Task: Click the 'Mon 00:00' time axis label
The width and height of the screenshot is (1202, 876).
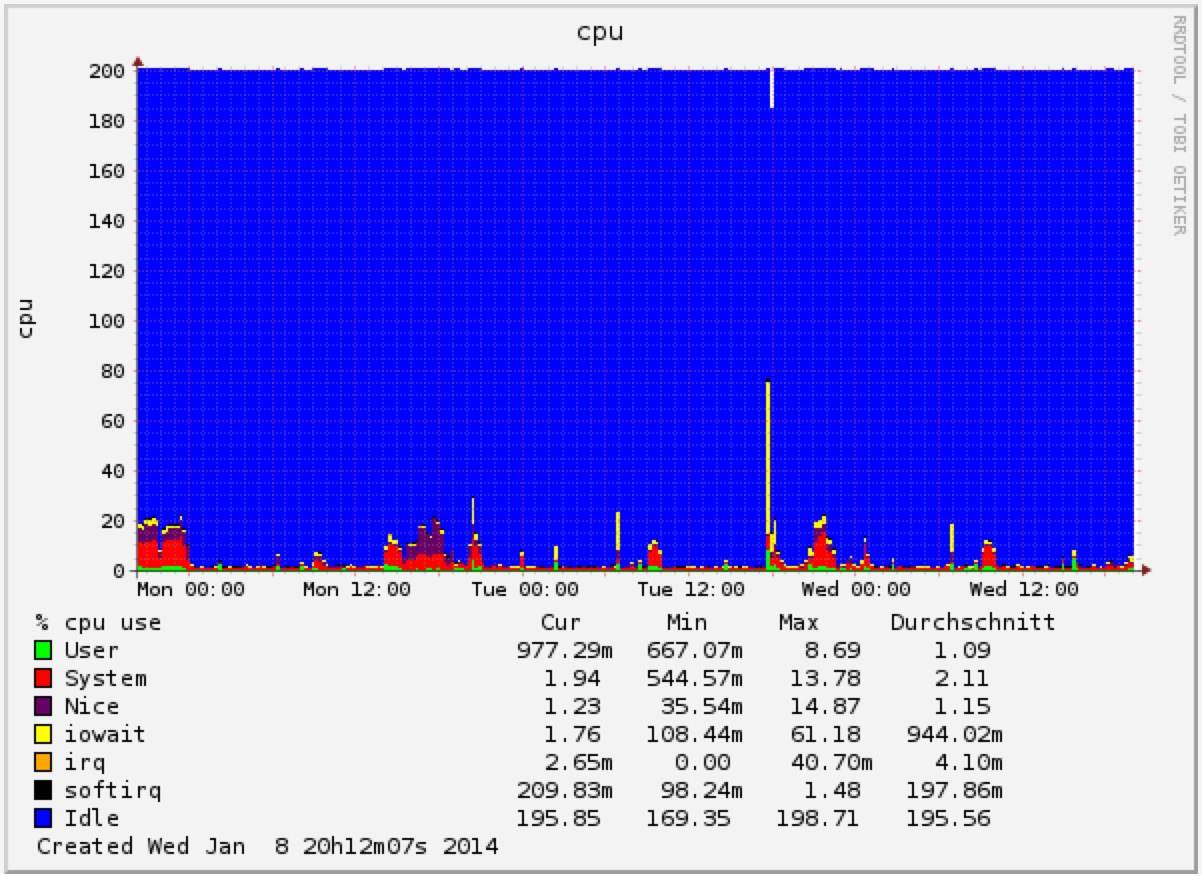Action: (x=190, y=590)
